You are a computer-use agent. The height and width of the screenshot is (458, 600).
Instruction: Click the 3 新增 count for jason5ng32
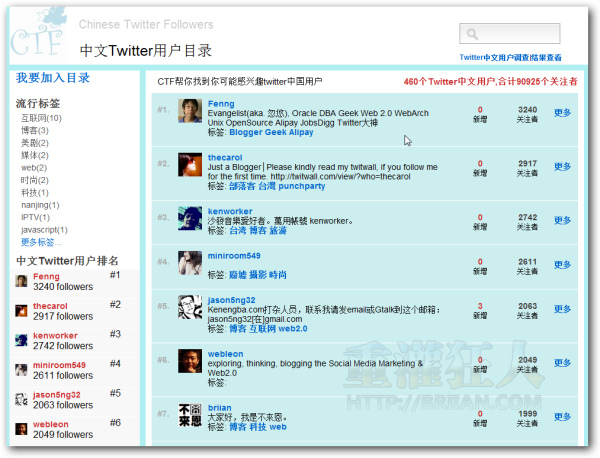coord(480,311)
